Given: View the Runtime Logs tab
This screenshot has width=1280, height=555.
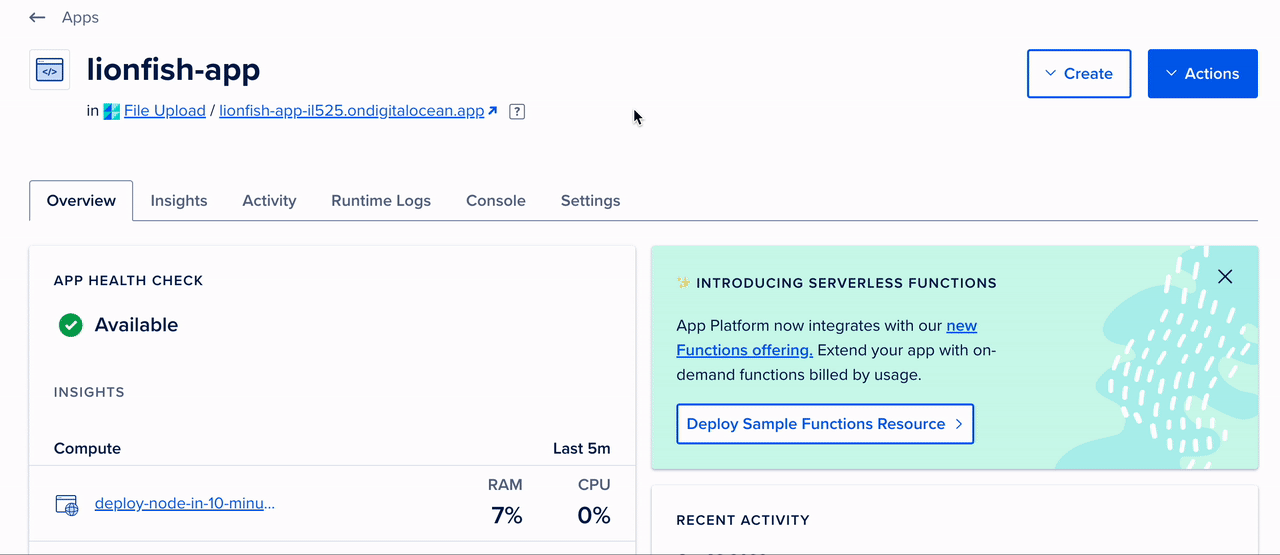Looking at the screenshot, I should [x=381, y=201].
